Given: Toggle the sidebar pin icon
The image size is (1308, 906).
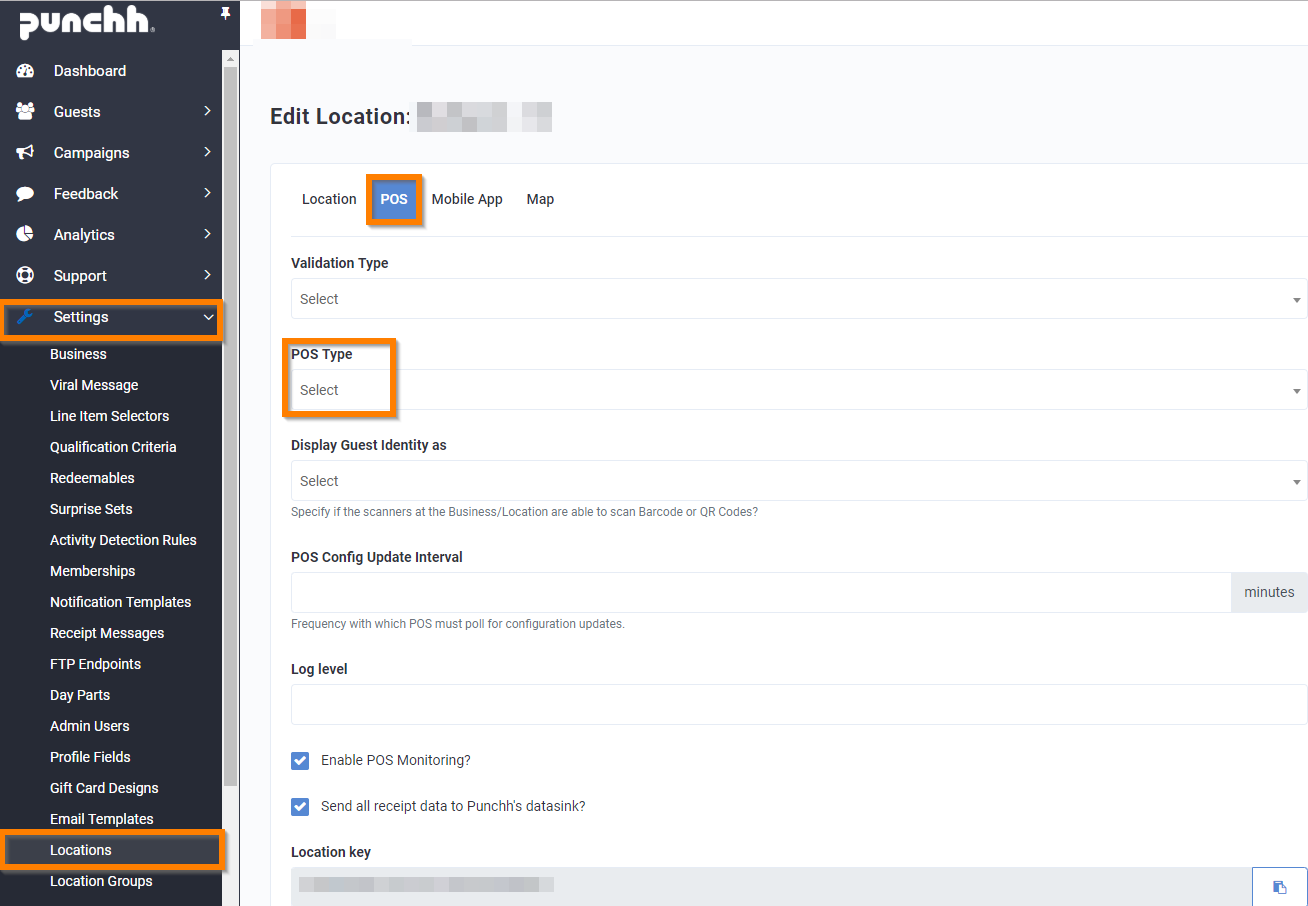Looking at the screenshot, I should tap(225, 14).
